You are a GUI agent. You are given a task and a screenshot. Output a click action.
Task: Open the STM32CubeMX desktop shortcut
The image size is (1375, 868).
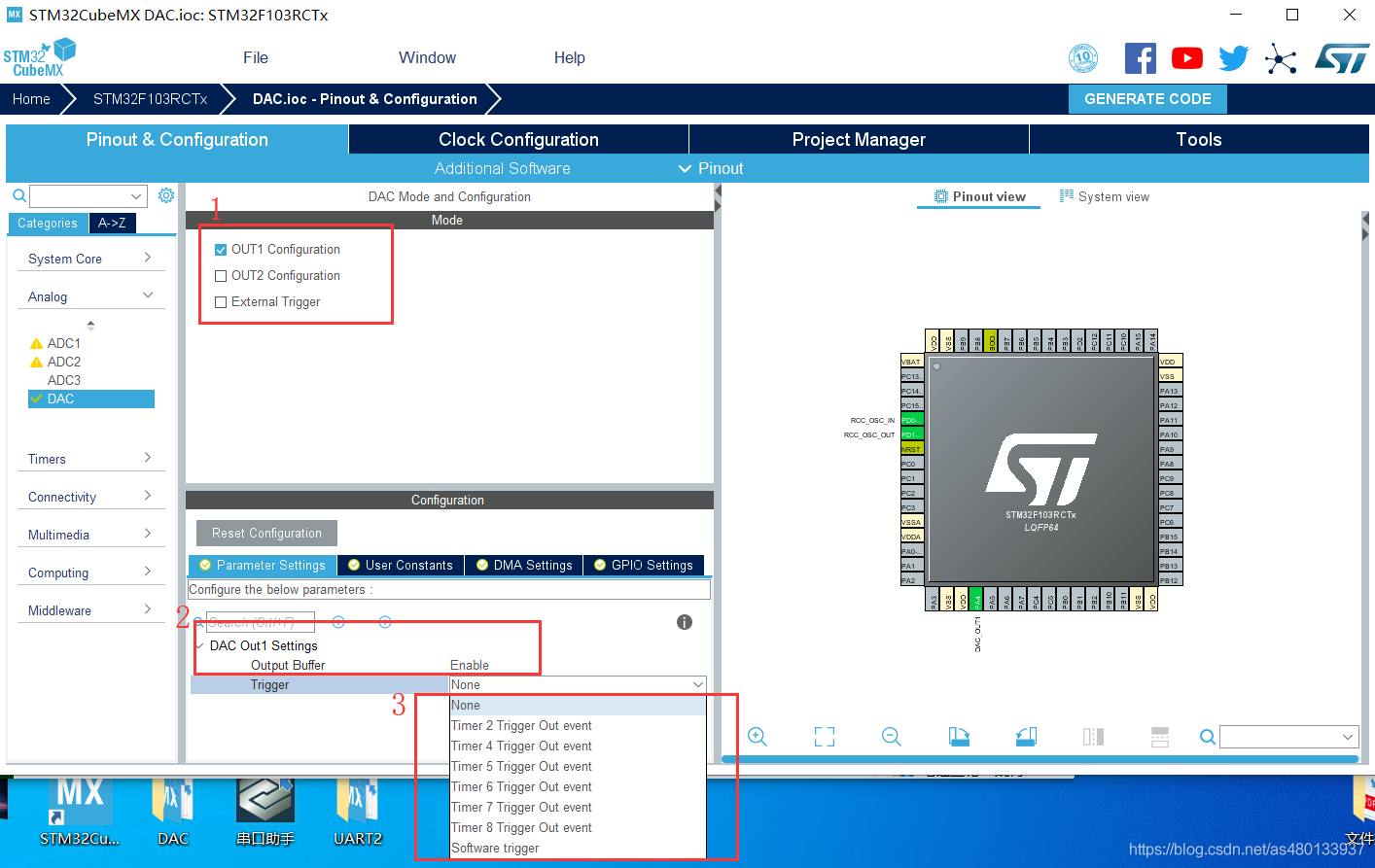(80, 812)
